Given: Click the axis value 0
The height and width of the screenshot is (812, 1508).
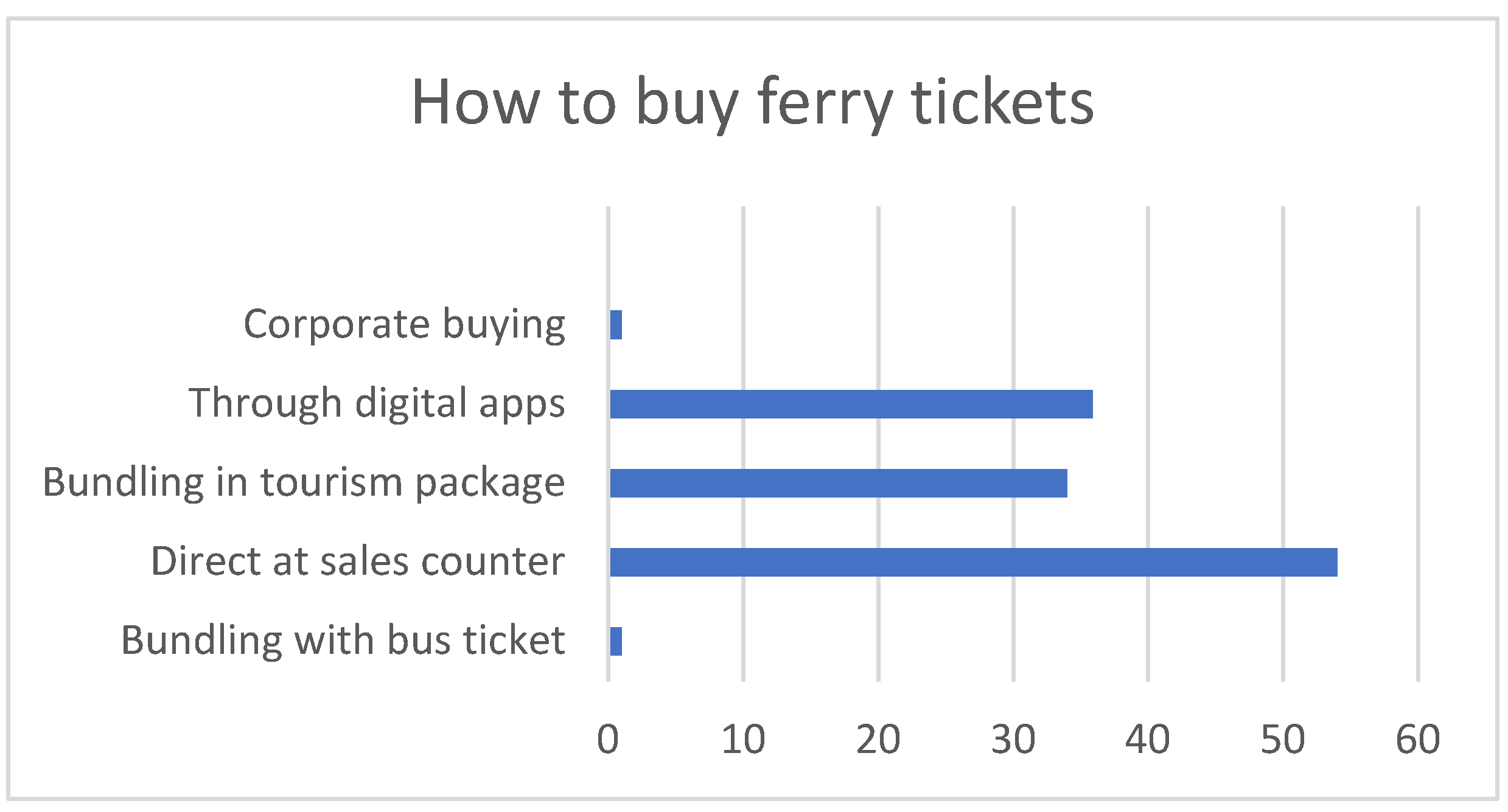Looking at the screenshot, I should [x=608, y=740].
